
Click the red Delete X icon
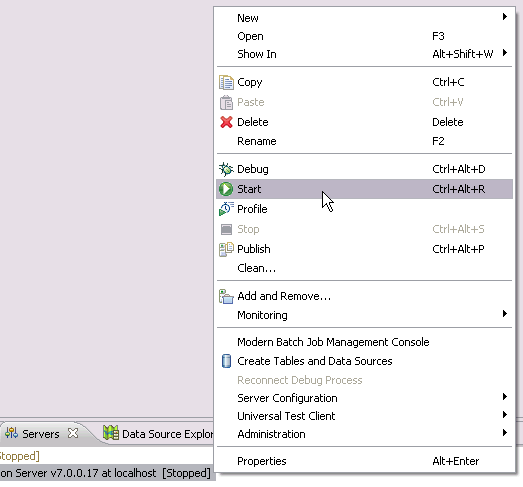pyautogui.click(x=226, y=122)
